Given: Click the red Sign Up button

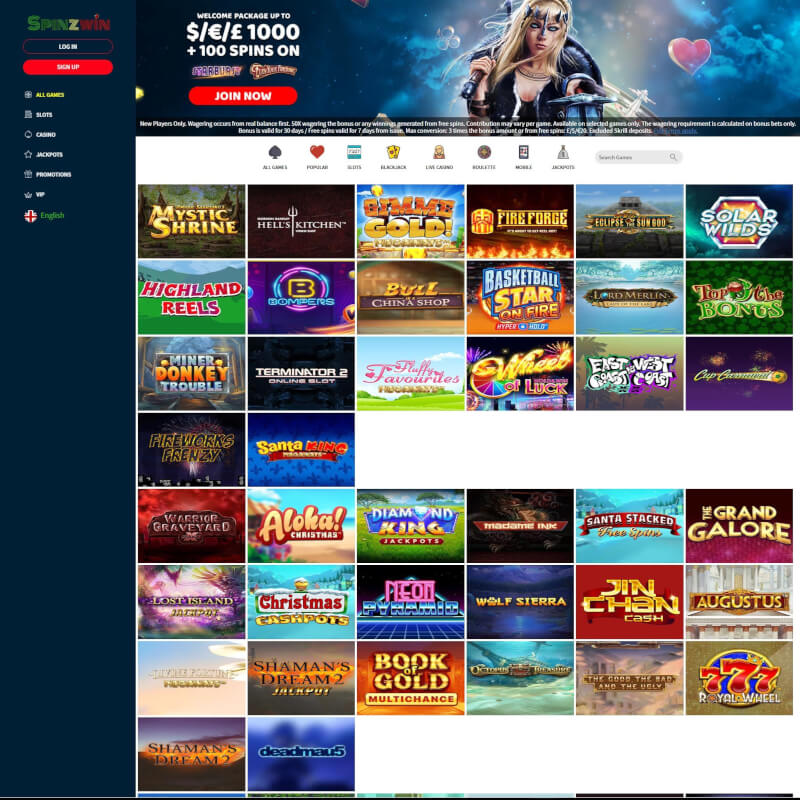Looking at the screenshot, I should click(x=68, y=67).
